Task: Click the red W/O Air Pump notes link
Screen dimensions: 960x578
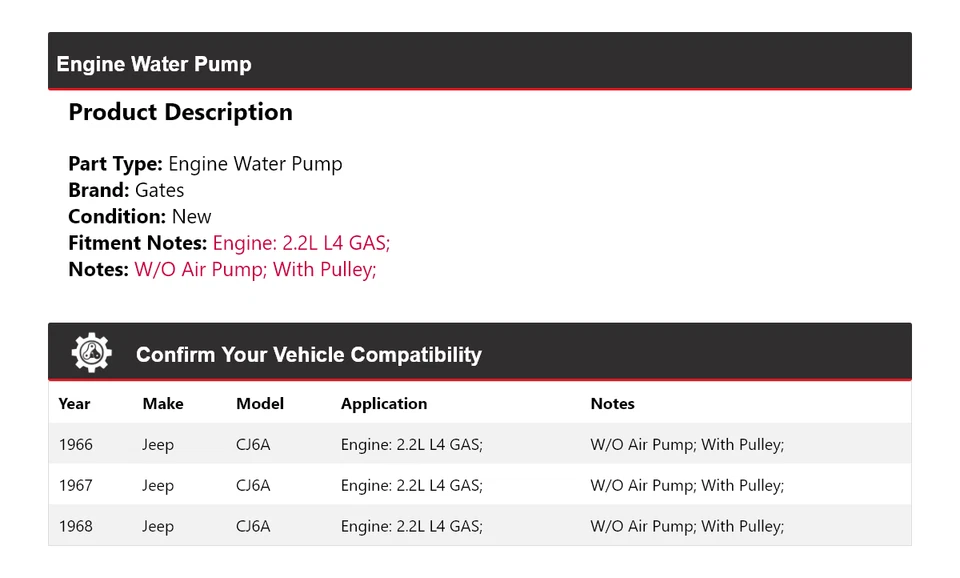Action: coord(255,269)
